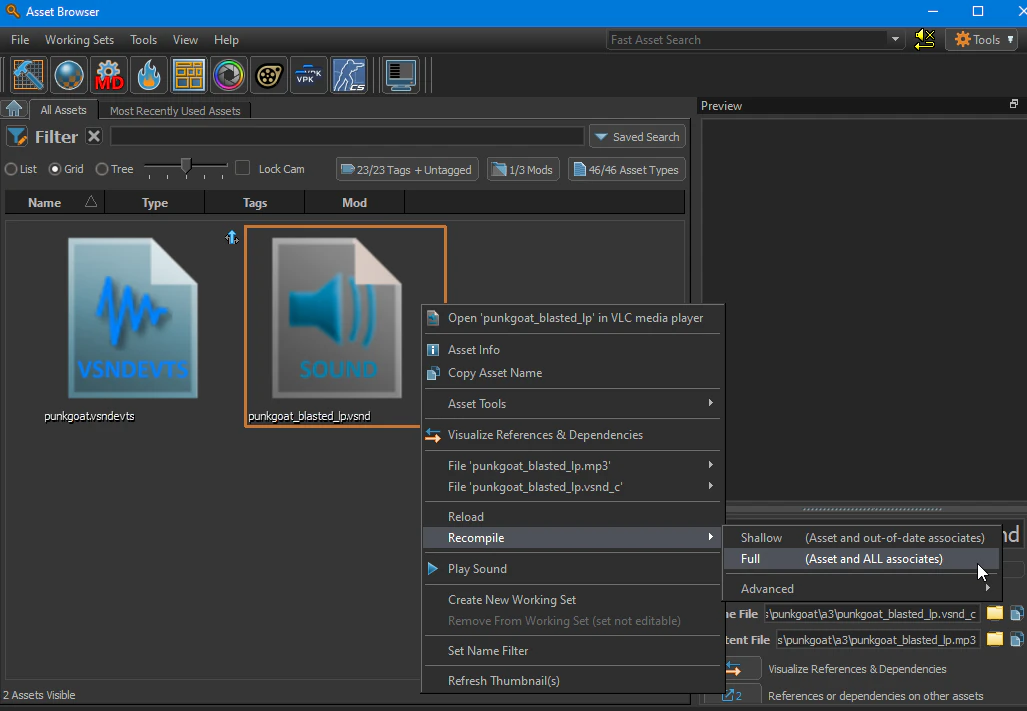Click the flame particle editor icon

[149, 76]
